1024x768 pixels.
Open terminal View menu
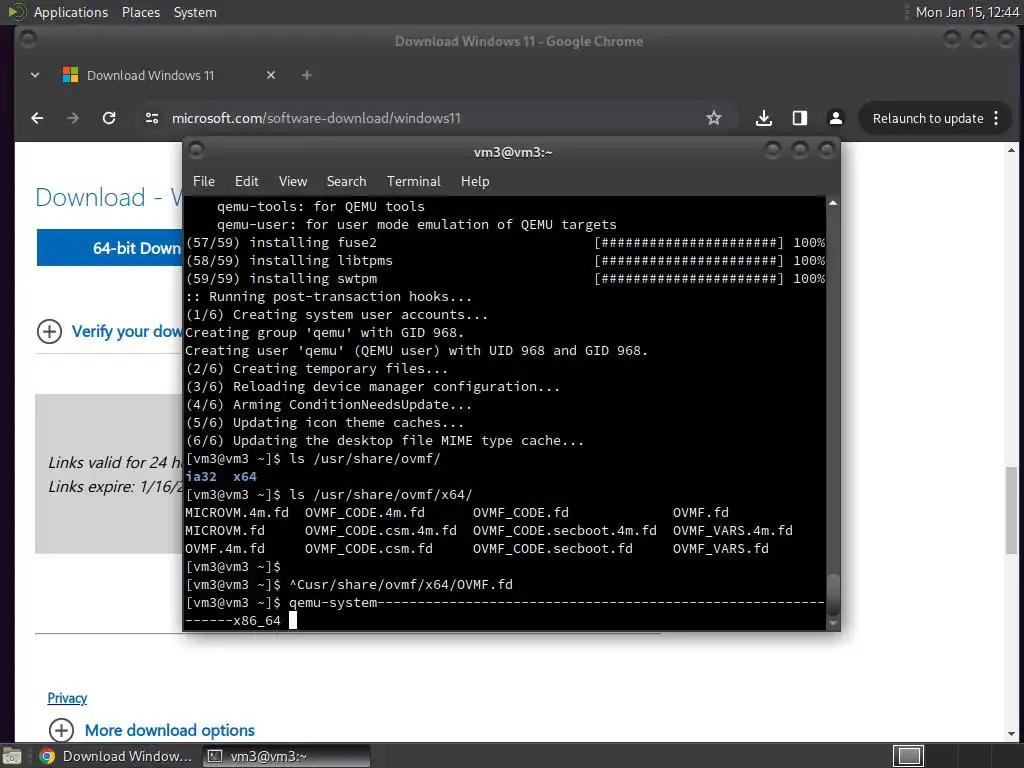click(293, 182)
